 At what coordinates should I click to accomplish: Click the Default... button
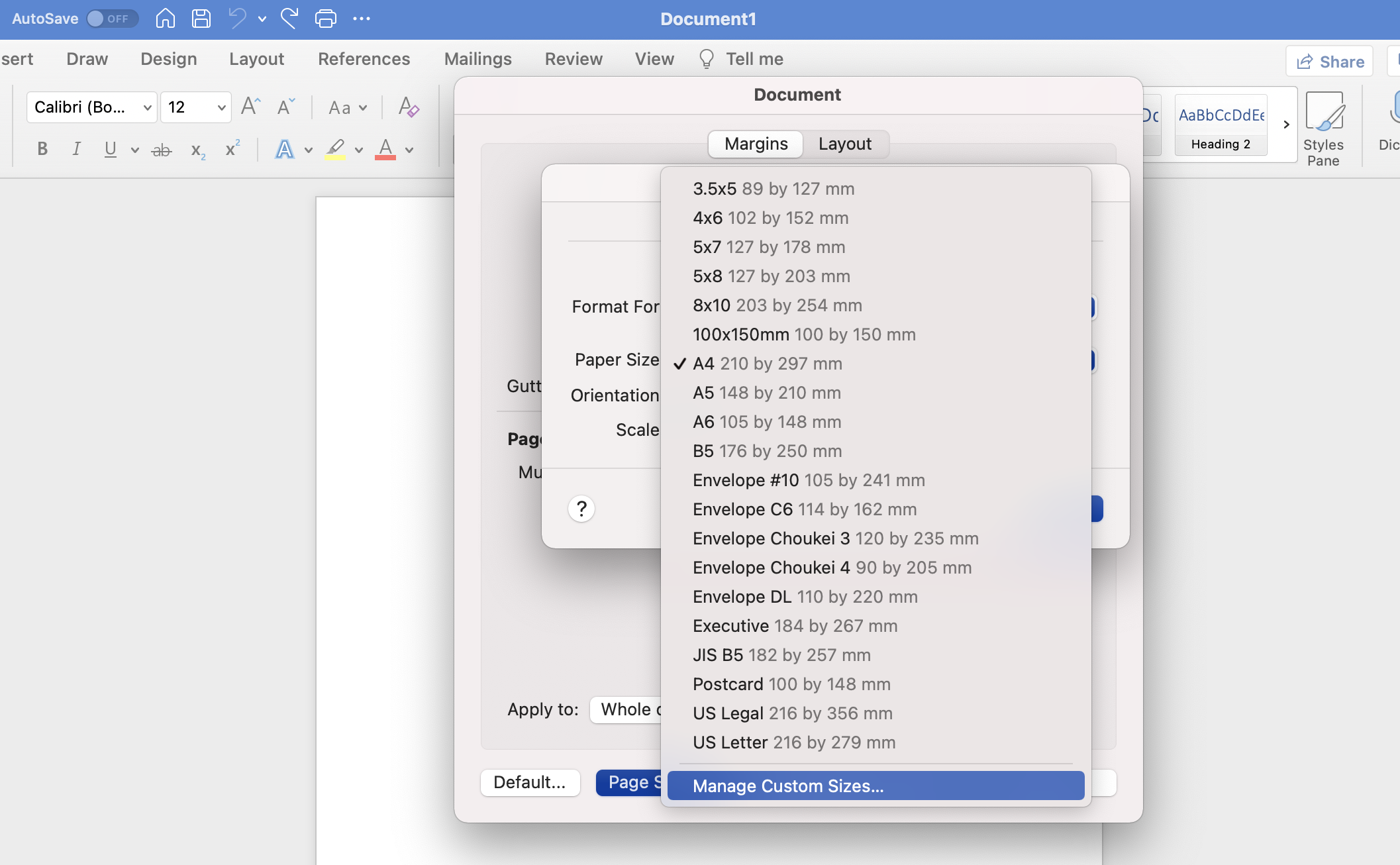pos(530,782)
